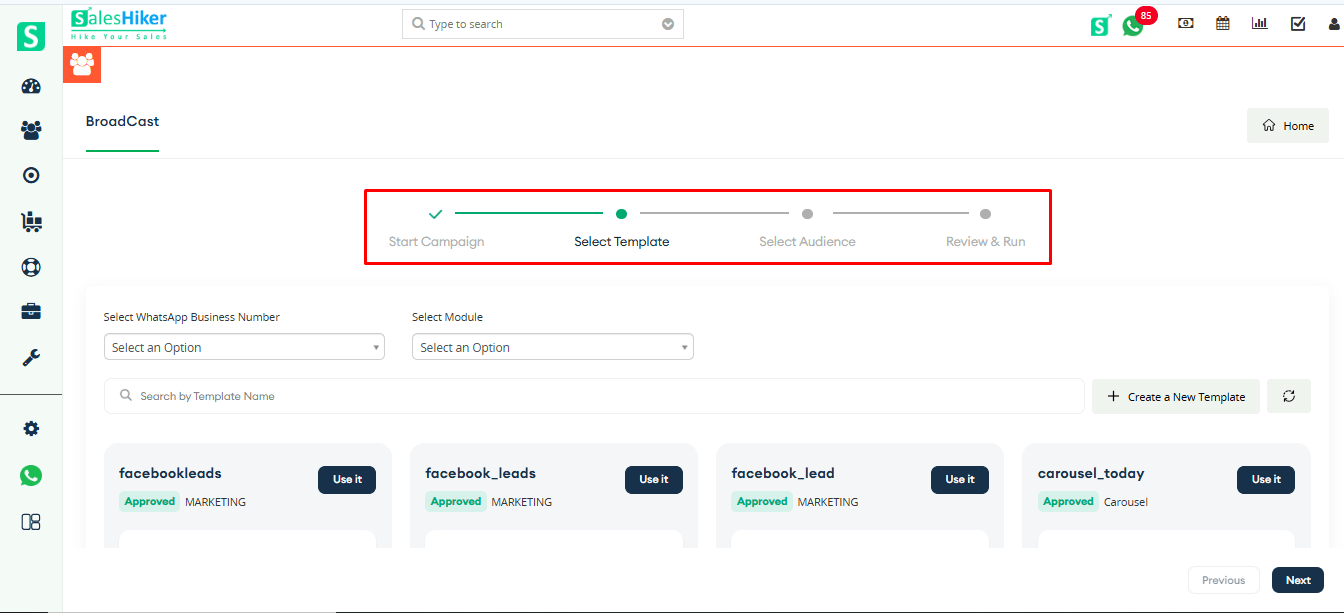Open the calendar icon in top bar

tap(1222, 24)
